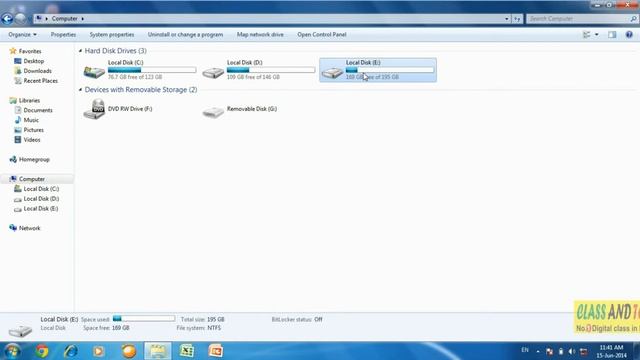Select Removable Disk (G:) icon
Viewport: 640px width, 360px height.
(213, 111)
